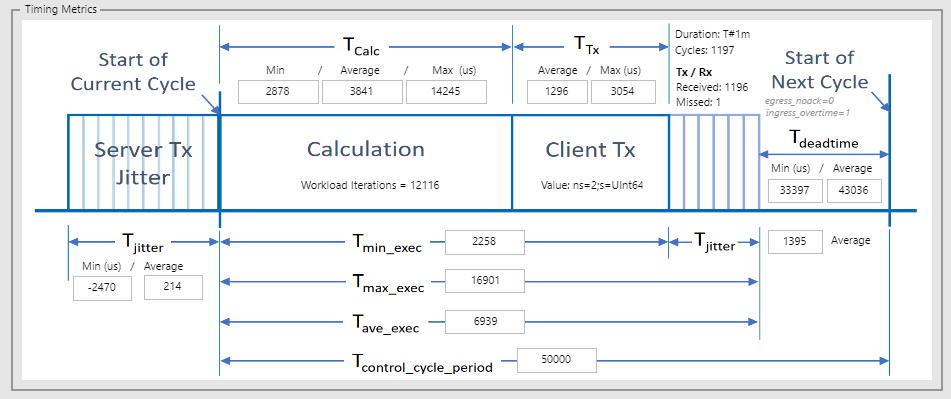
Task: Click the TCalc Max field showing 14245
Action: (446, 92)
